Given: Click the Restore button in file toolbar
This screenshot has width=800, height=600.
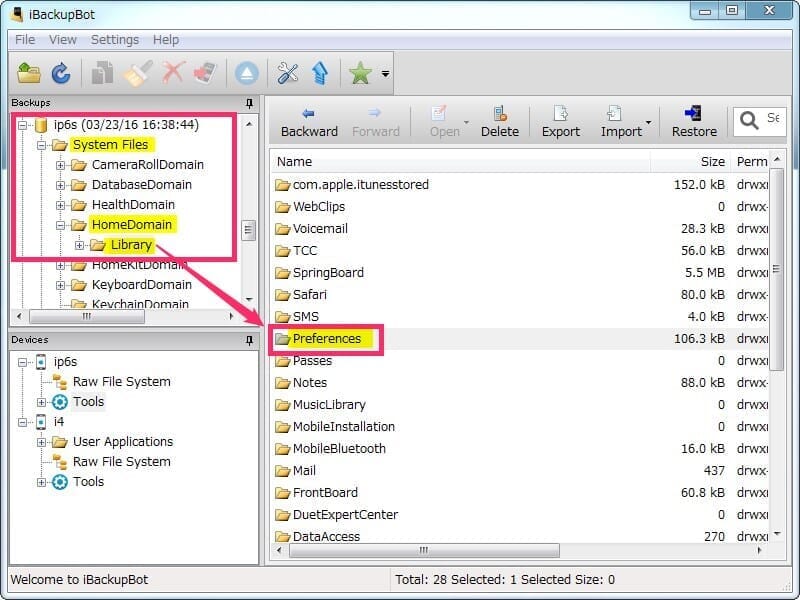Looking at the screenshot, I should (694, 121).
